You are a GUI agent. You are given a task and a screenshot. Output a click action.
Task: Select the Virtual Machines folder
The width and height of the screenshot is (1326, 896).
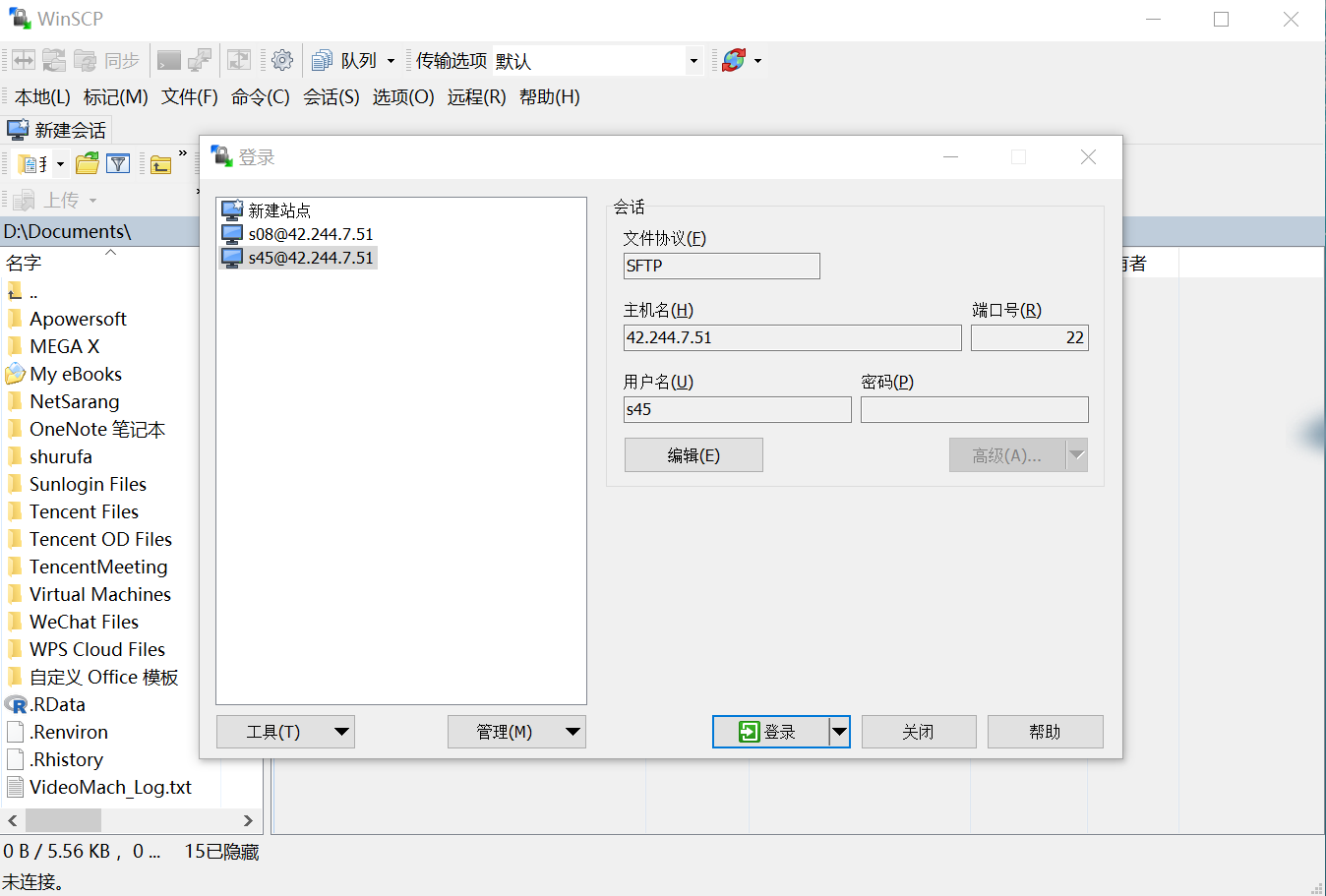[100, 594]
